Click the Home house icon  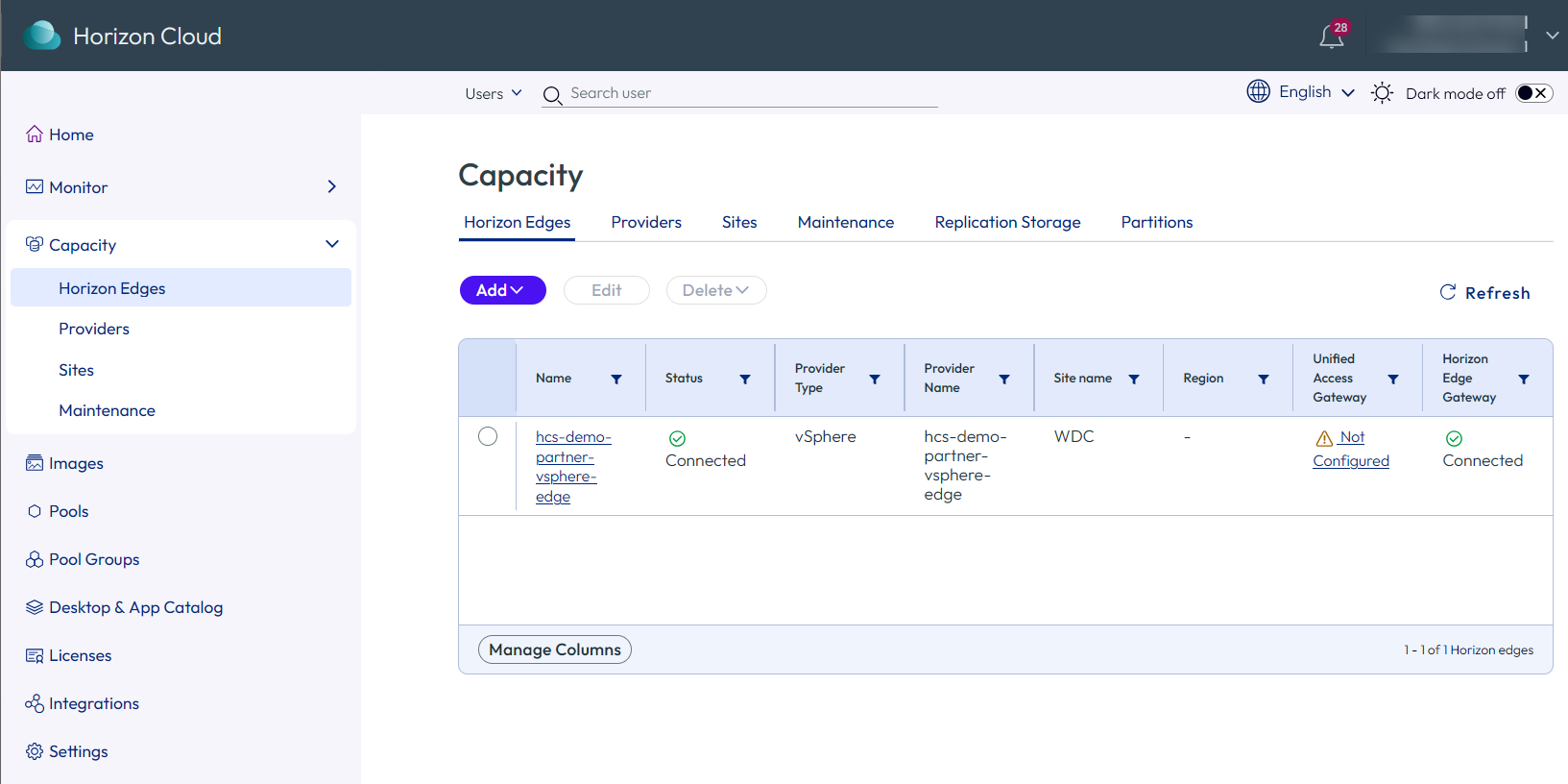[x=35, y=135]
